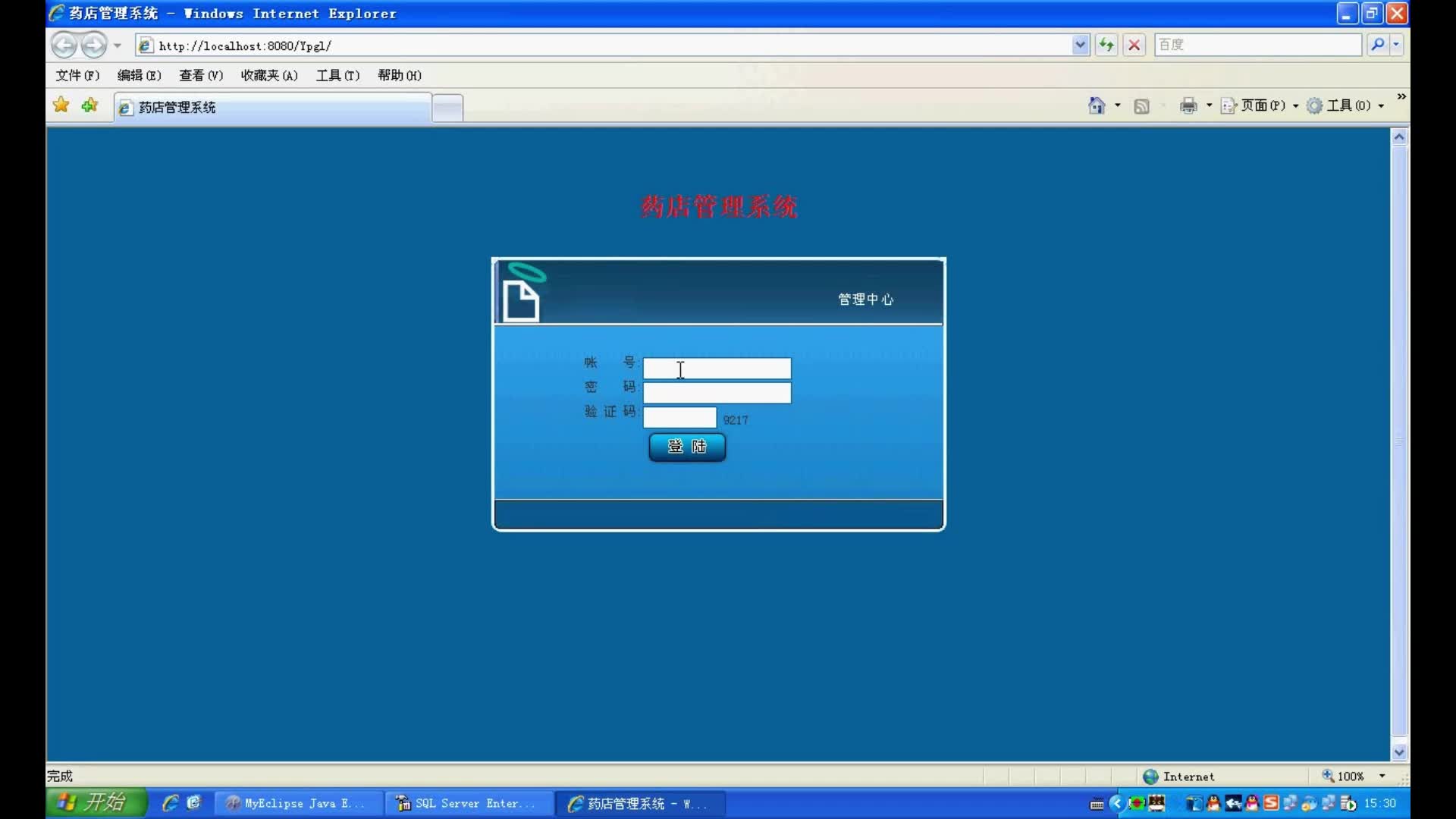Click the browser Forward arrow button
Viewport: 1456px width, 819px height.
(94, 45)
